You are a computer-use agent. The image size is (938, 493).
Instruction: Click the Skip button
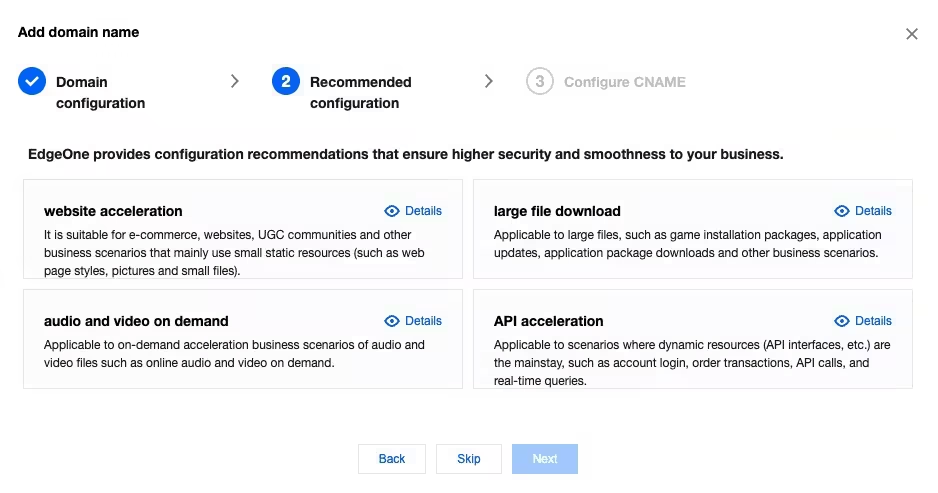click(x=468, y=459)
